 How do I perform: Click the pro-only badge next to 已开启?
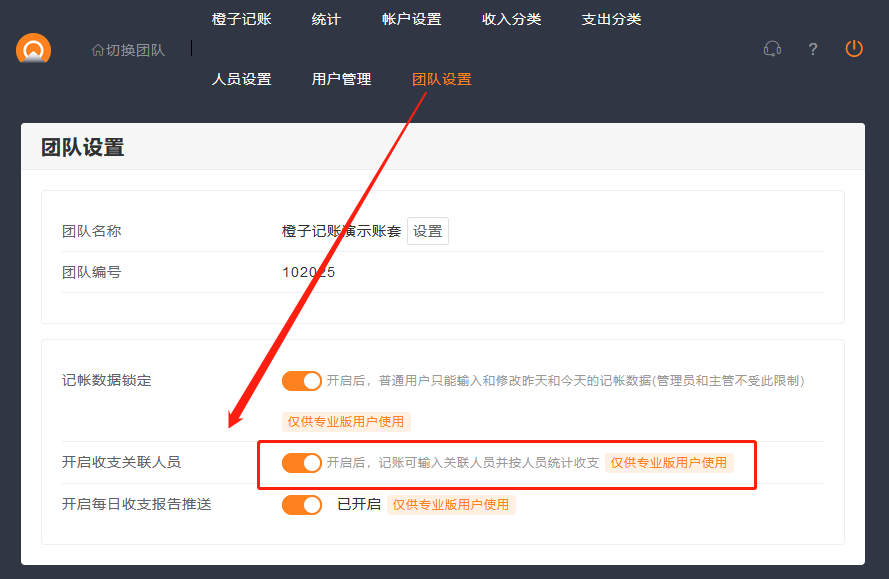point(451,505)
